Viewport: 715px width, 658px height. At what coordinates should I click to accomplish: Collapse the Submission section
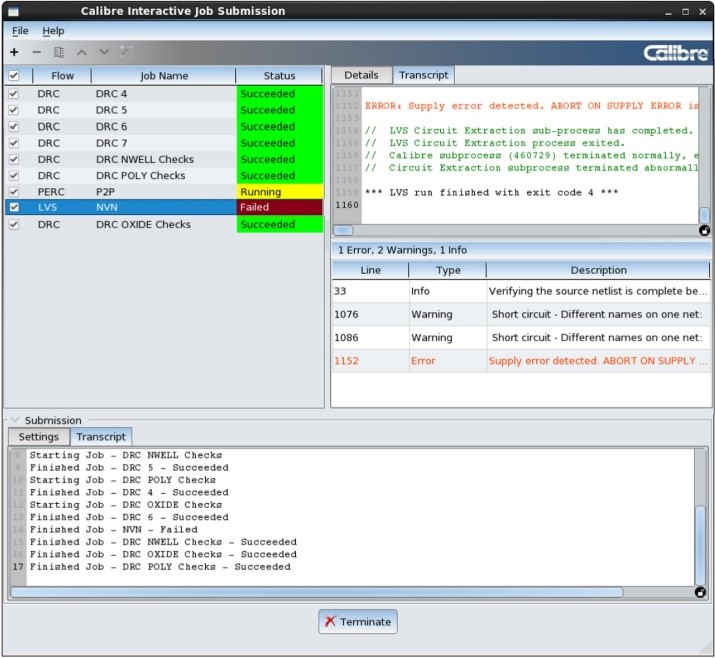(15, 420)
